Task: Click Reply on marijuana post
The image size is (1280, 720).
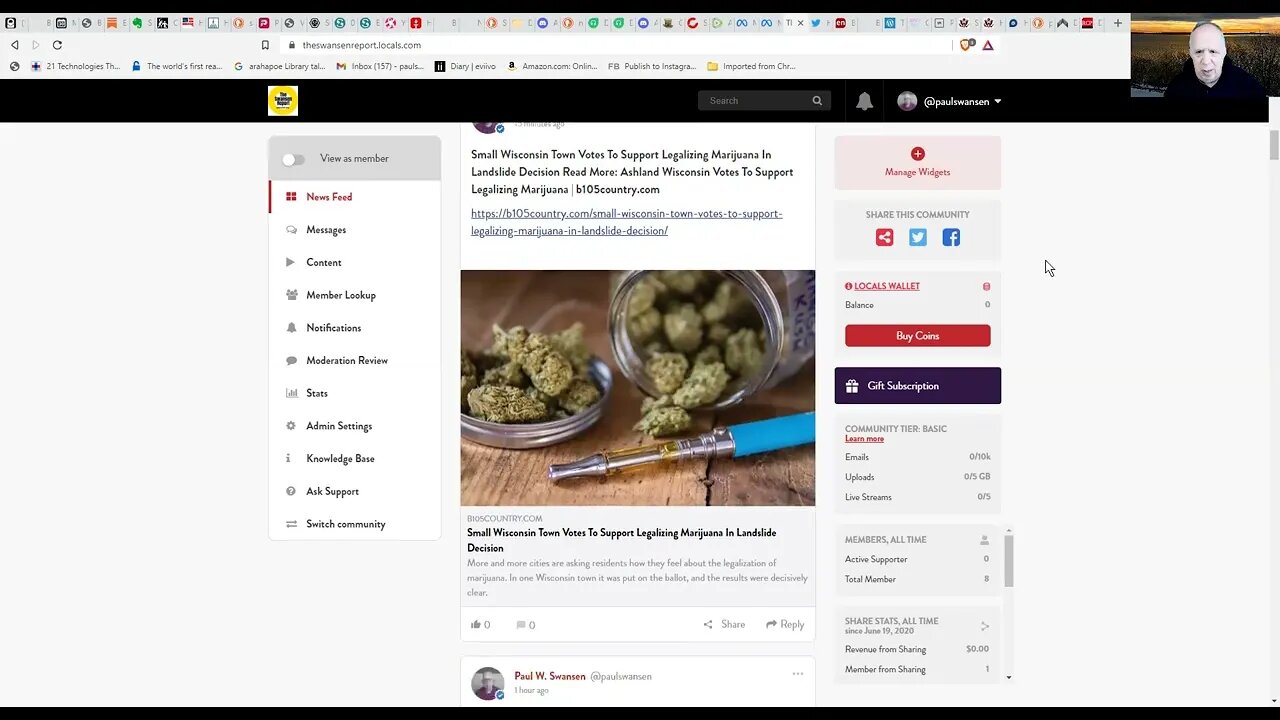Action: (785, 624)
